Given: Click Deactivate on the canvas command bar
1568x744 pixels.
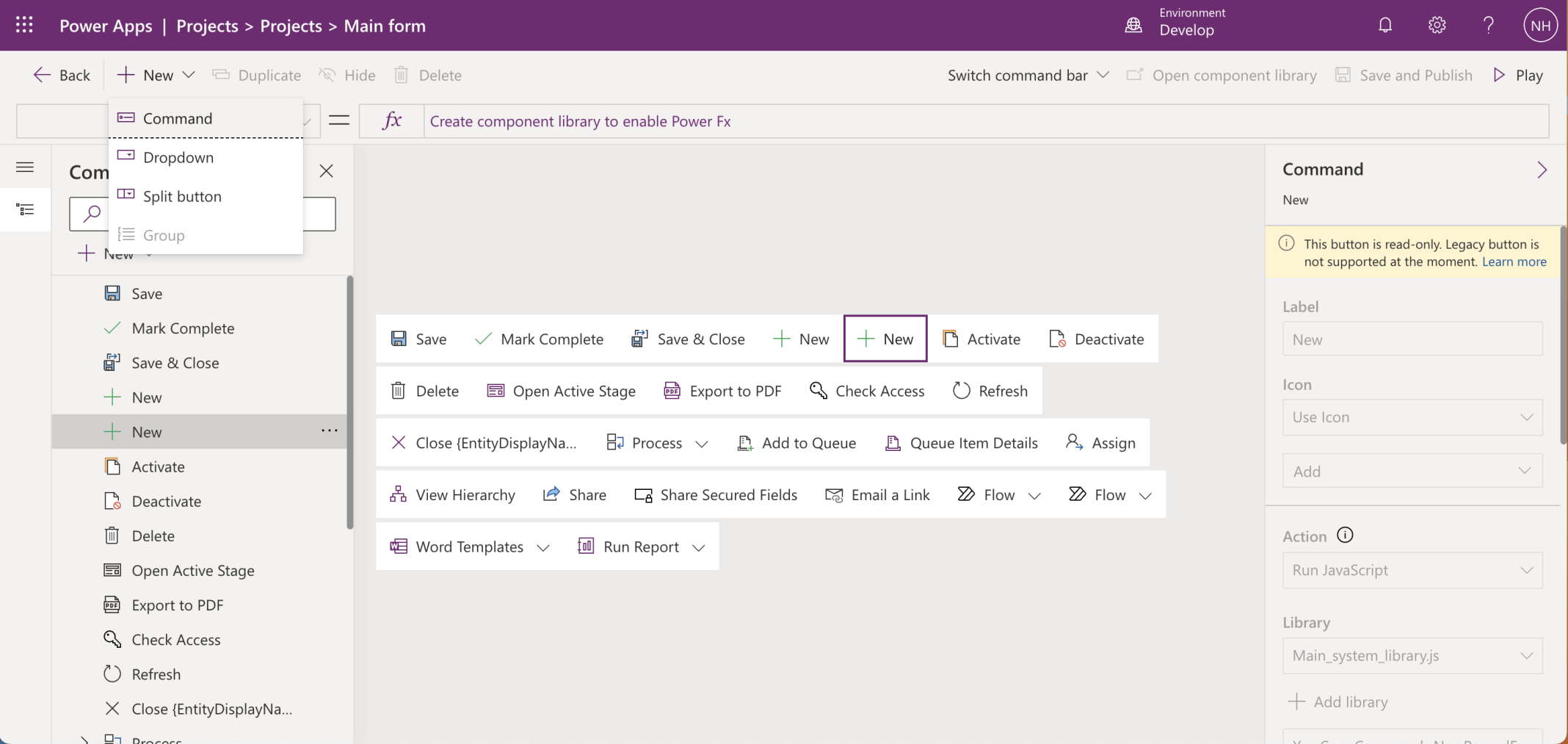Looking at the screenshot, I should pos(1097,339).
